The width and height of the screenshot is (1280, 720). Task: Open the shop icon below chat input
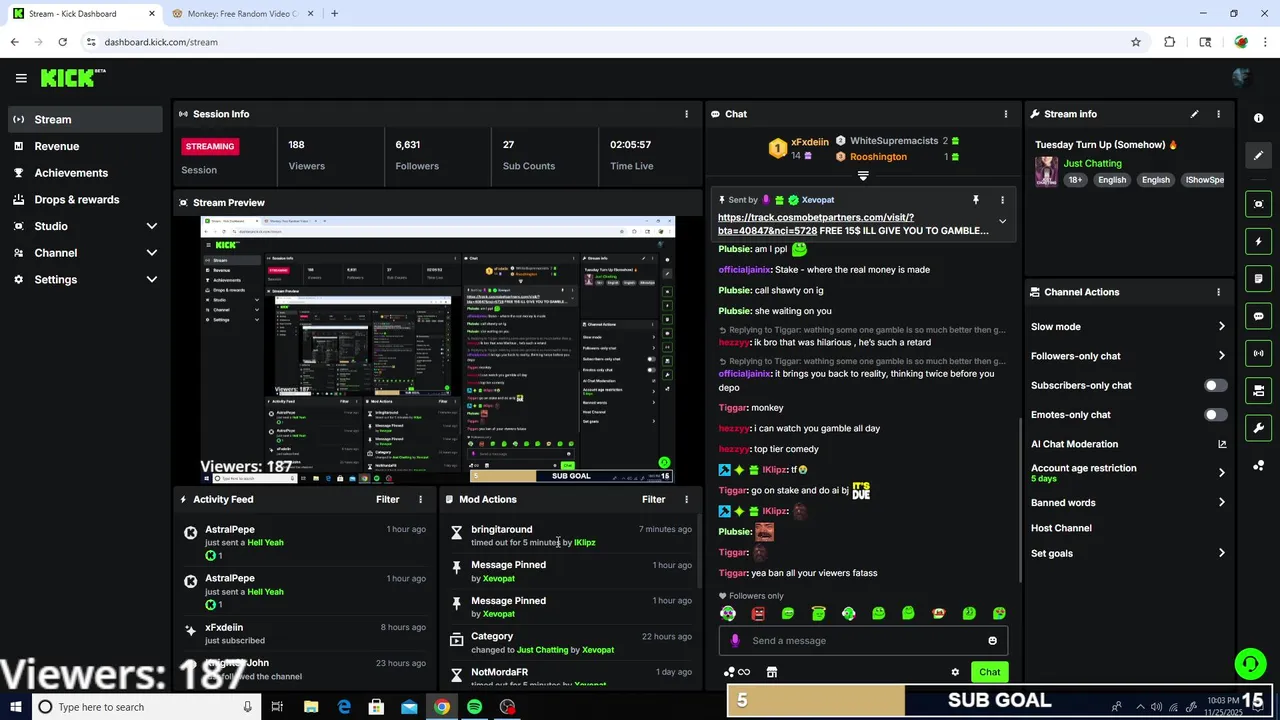coord(771,672)
